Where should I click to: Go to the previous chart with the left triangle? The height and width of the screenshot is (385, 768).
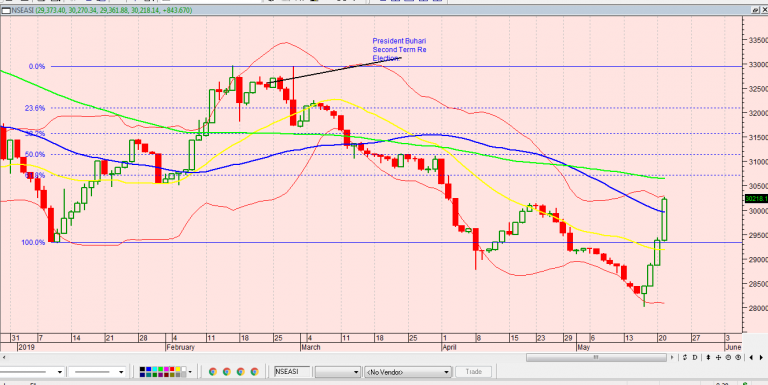click(751, 358)
